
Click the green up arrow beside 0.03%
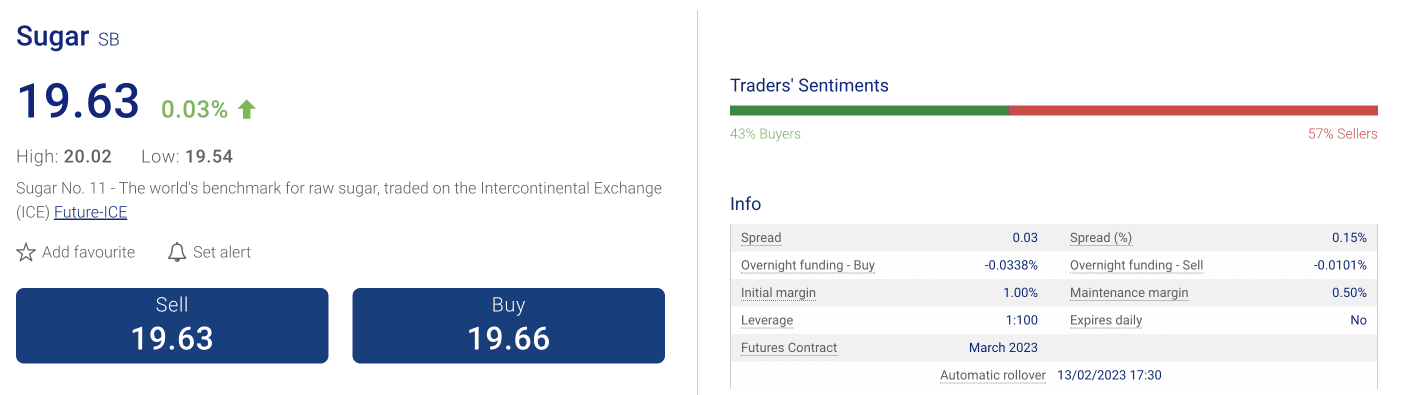coord(247,109)
